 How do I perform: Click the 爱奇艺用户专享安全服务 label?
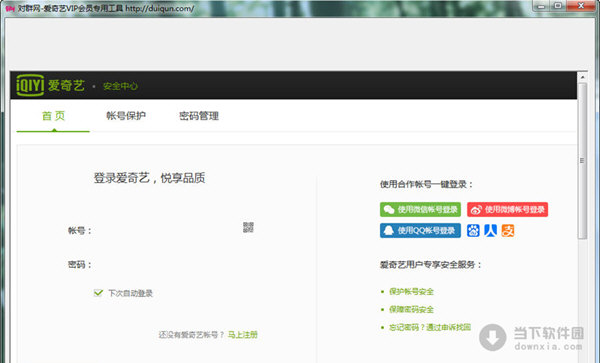(x=430, y=265)
